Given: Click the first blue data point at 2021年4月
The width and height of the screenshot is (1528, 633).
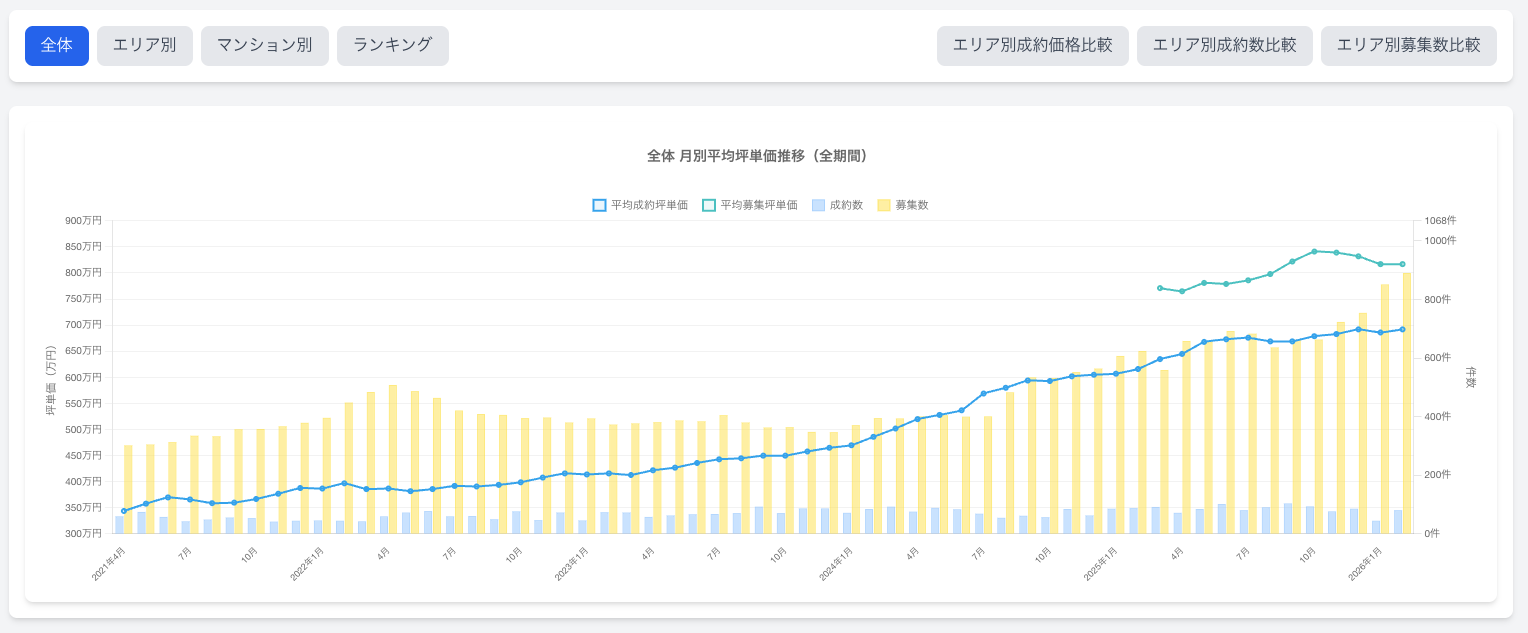Looking at the screenshot, I should pyautogui.click(x=124, y=511).
